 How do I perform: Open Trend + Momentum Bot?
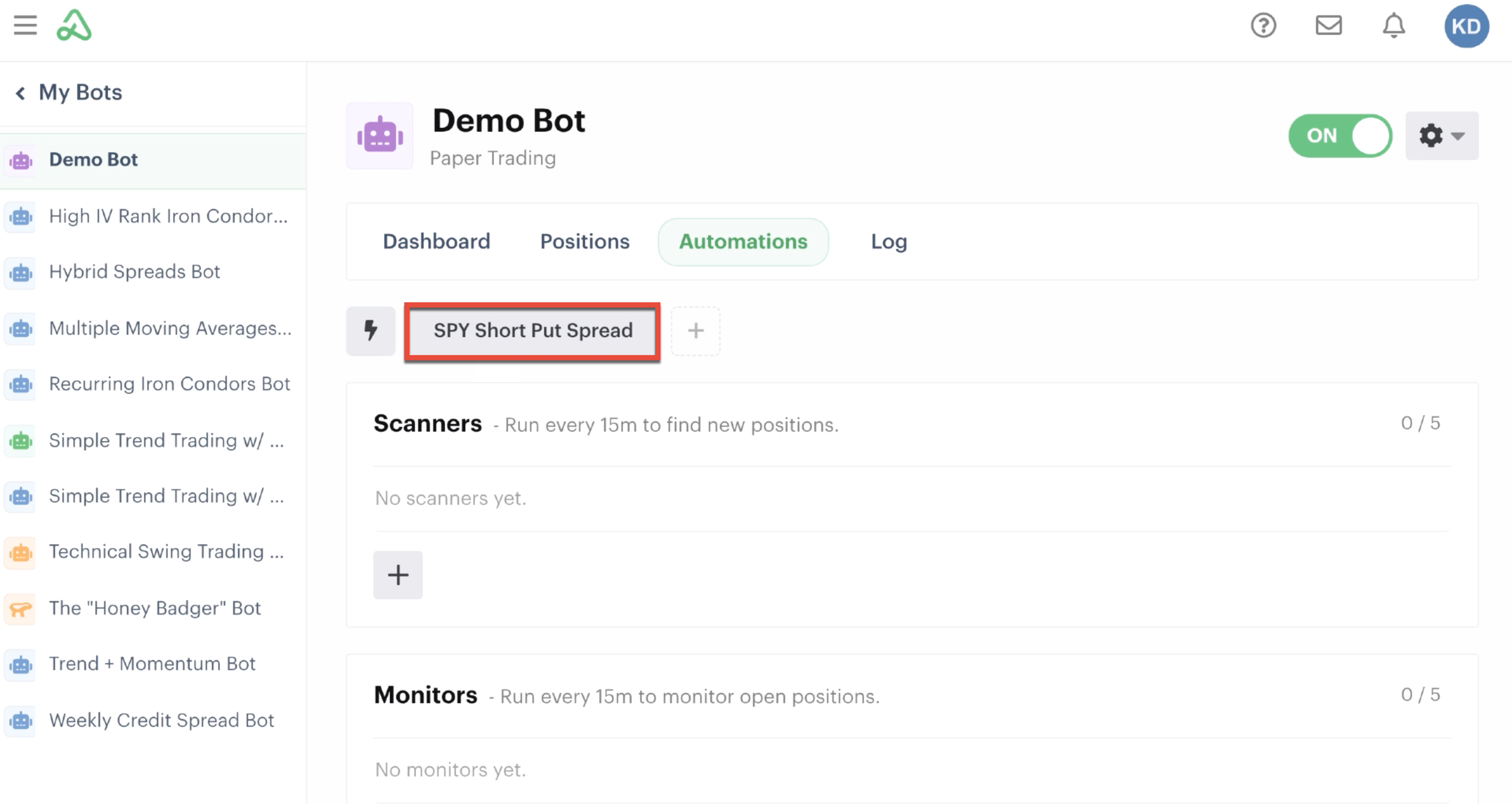coord(153,664)
